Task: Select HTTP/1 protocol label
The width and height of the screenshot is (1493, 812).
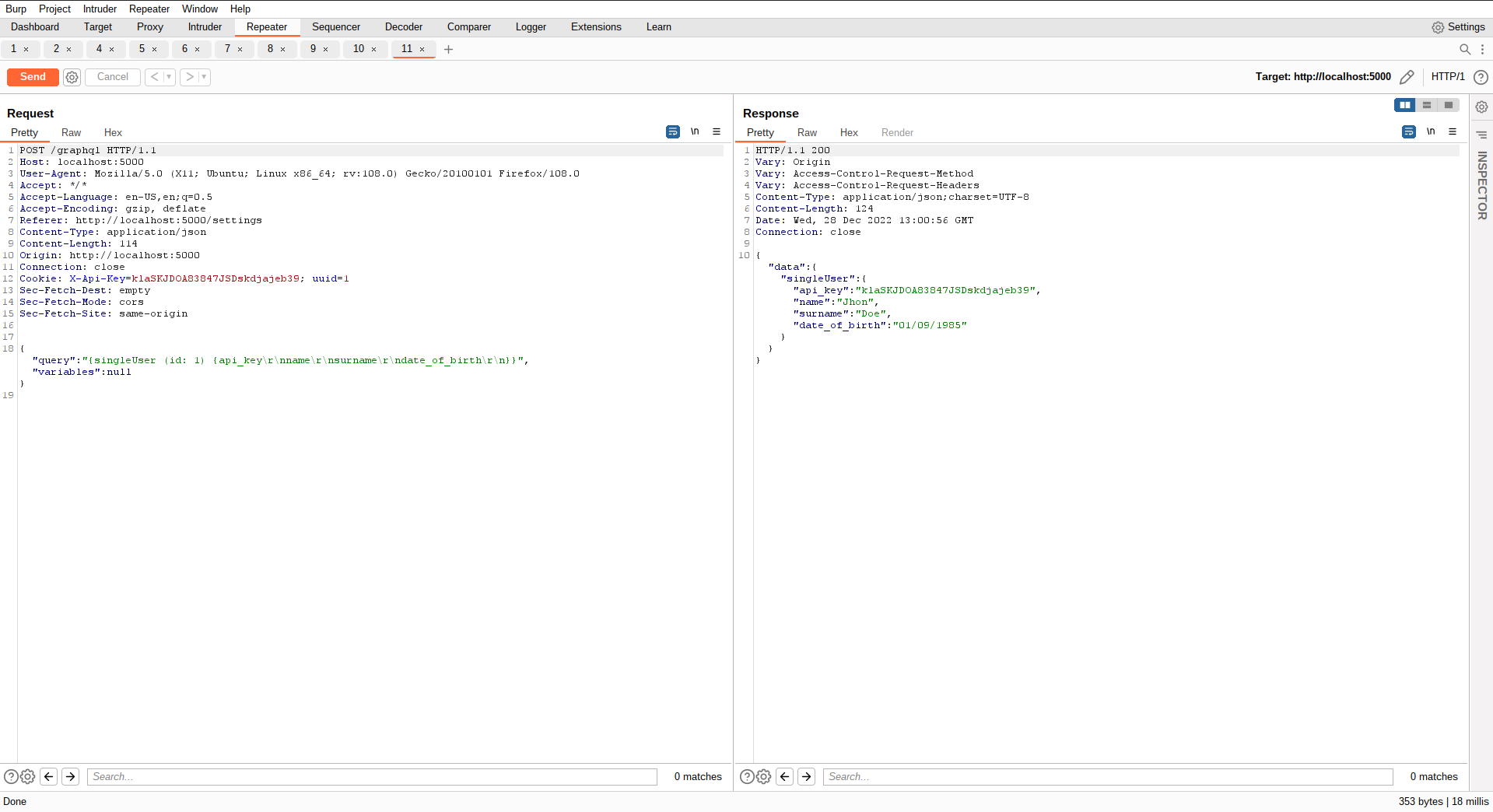Action: coord(1448,77)
